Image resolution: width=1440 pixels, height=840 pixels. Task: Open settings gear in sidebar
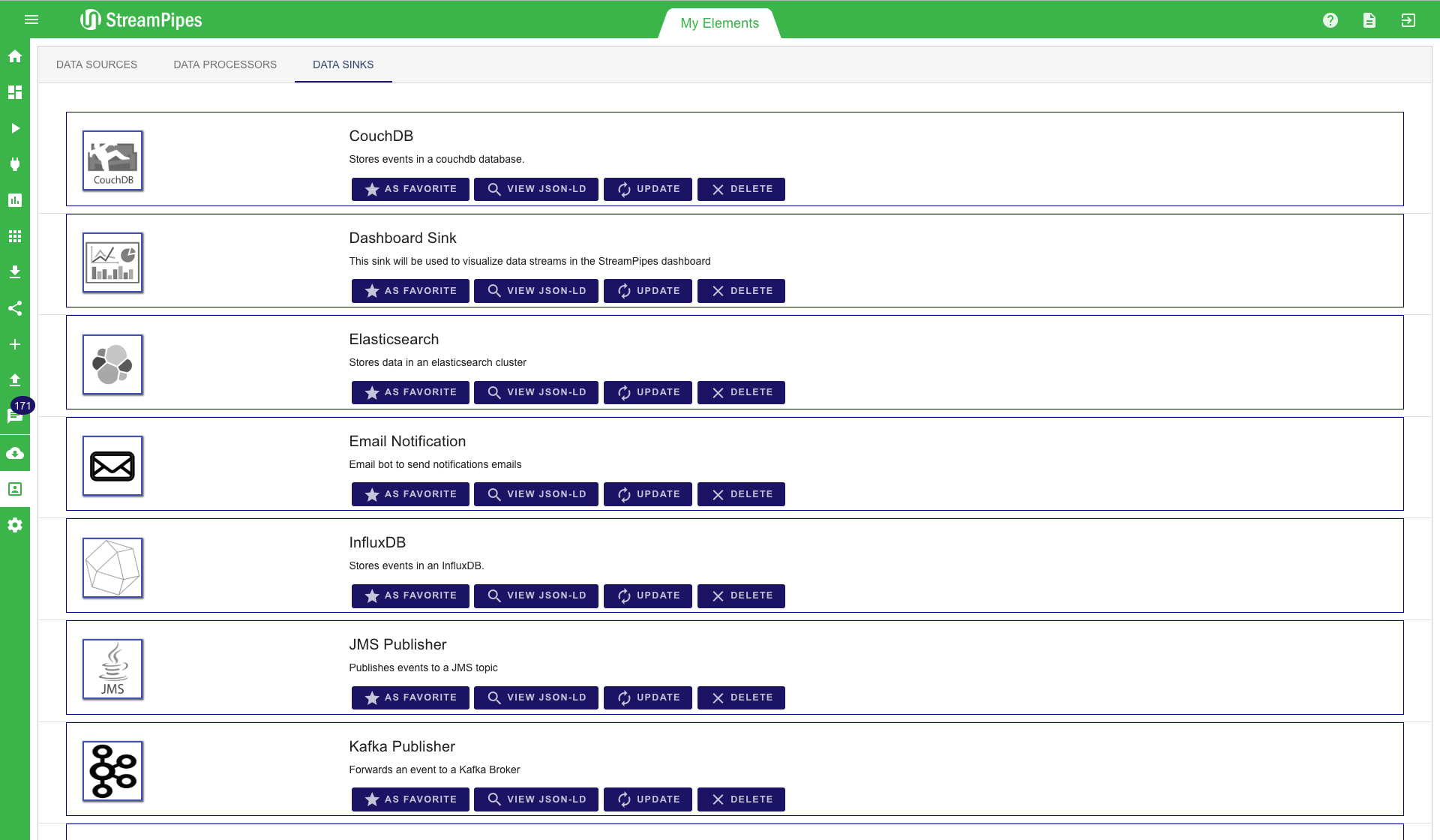pos(15,525)
